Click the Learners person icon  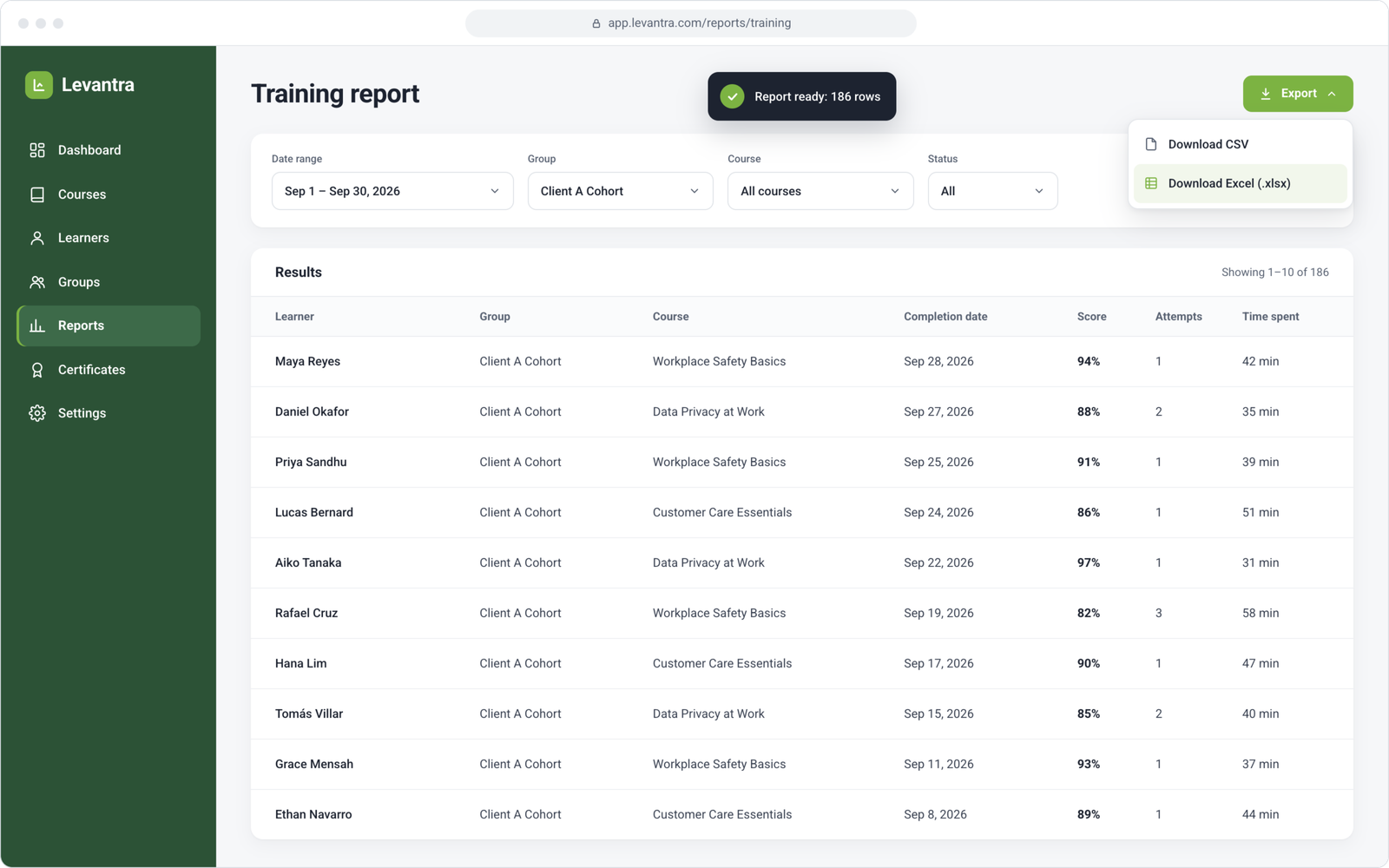pyautogui.click(x=37, y=238)
